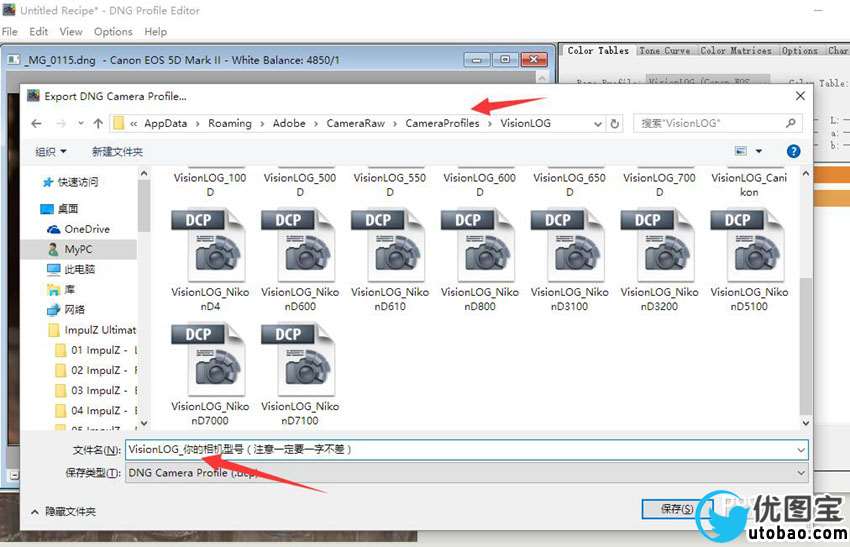850x547 pixels.
Task: Open the 04 ImpulZ folder
Action: [96, 410]
